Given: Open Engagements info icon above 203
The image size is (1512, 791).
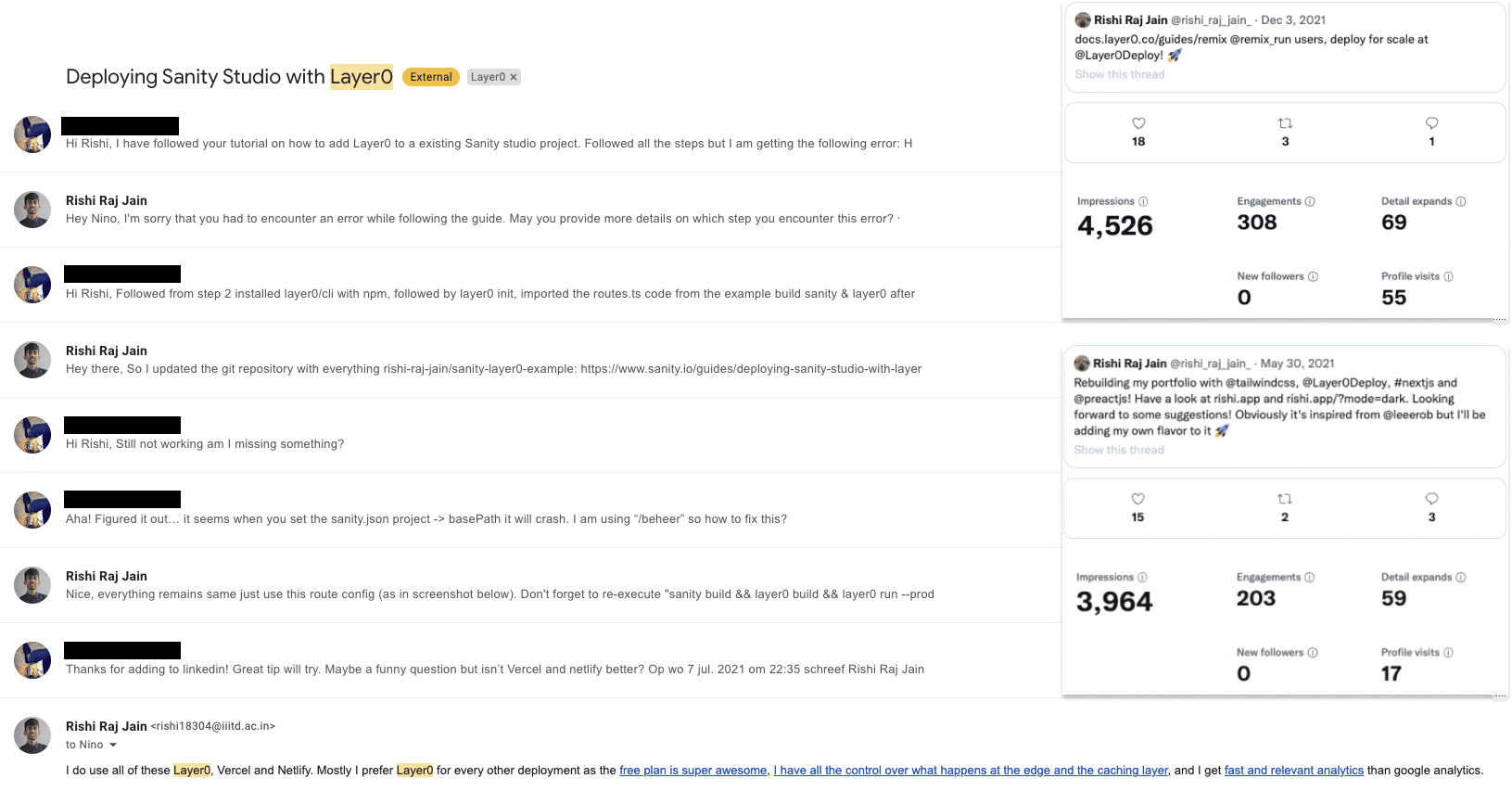Looking at the screenshot, I should (x=1309, y=577).
